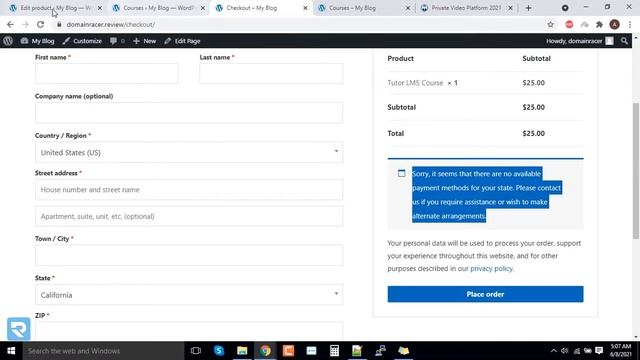
Task: Open the New content menu
Action: click(x=144, y=41)
